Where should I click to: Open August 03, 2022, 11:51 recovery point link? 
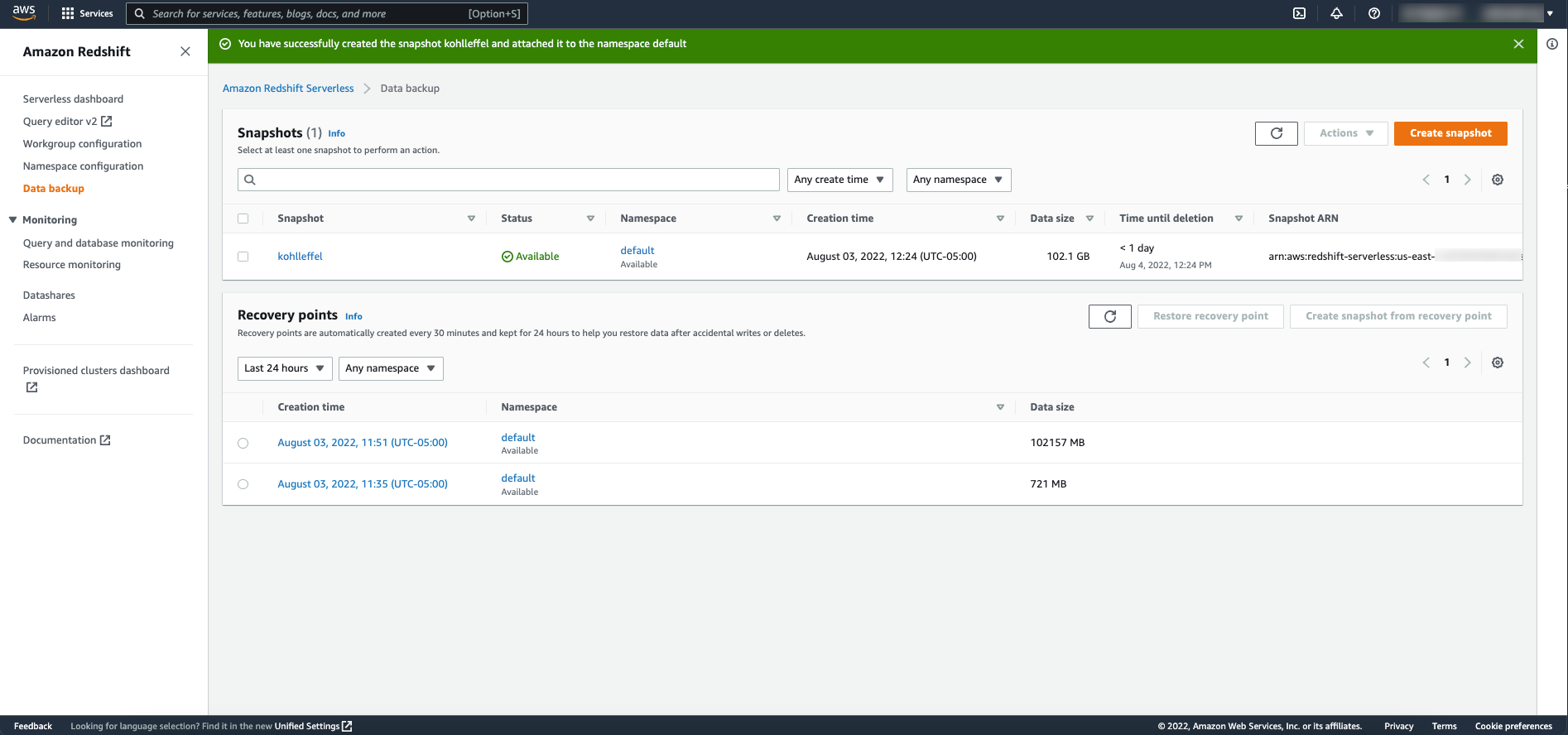pos(363,443)
